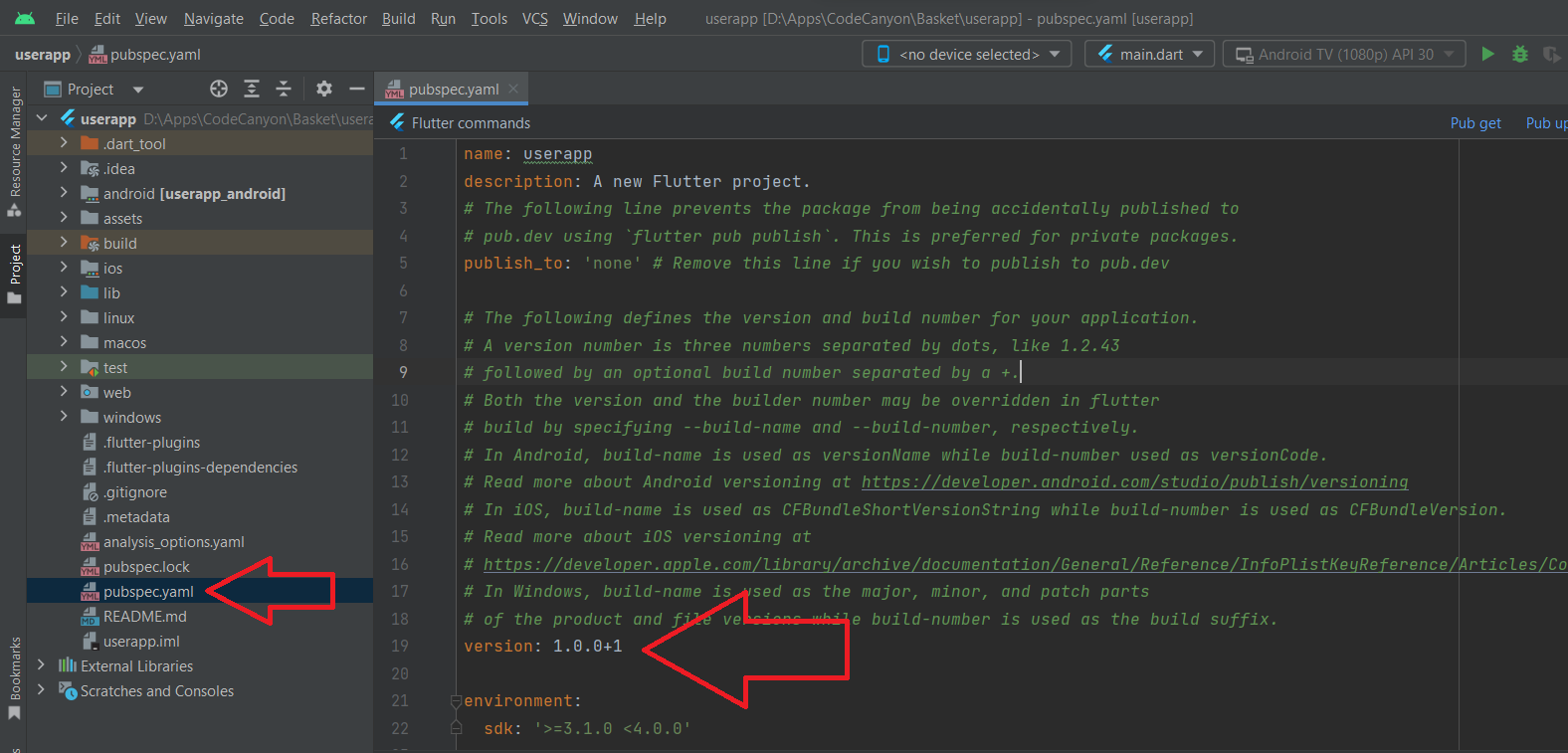
Task: Open the VCS menu
Action: (x=534, y=18)
